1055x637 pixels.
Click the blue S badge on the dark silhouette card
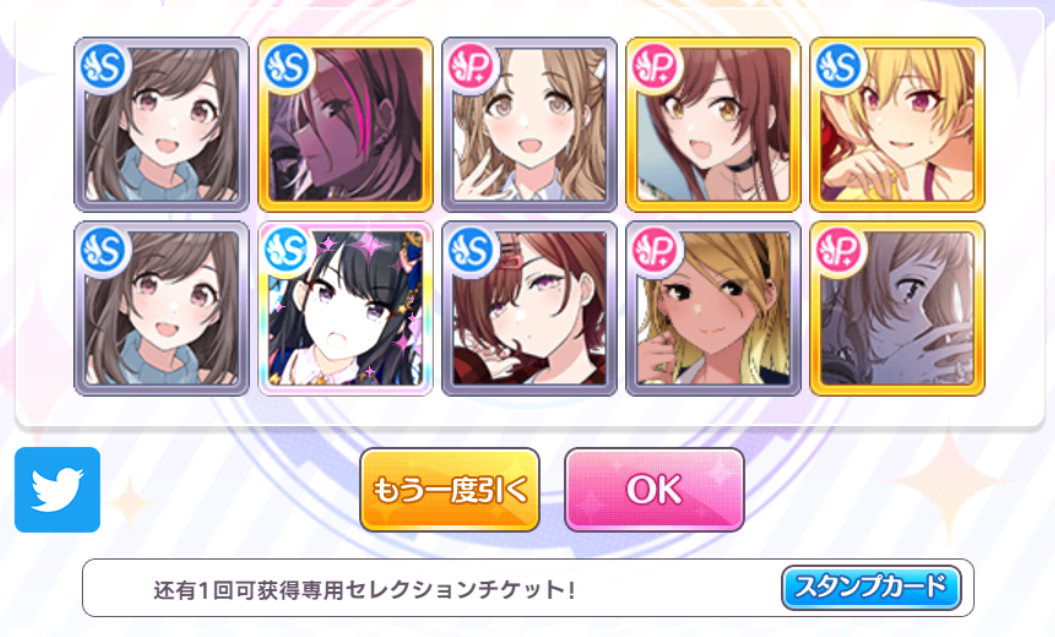coord(288,67)
